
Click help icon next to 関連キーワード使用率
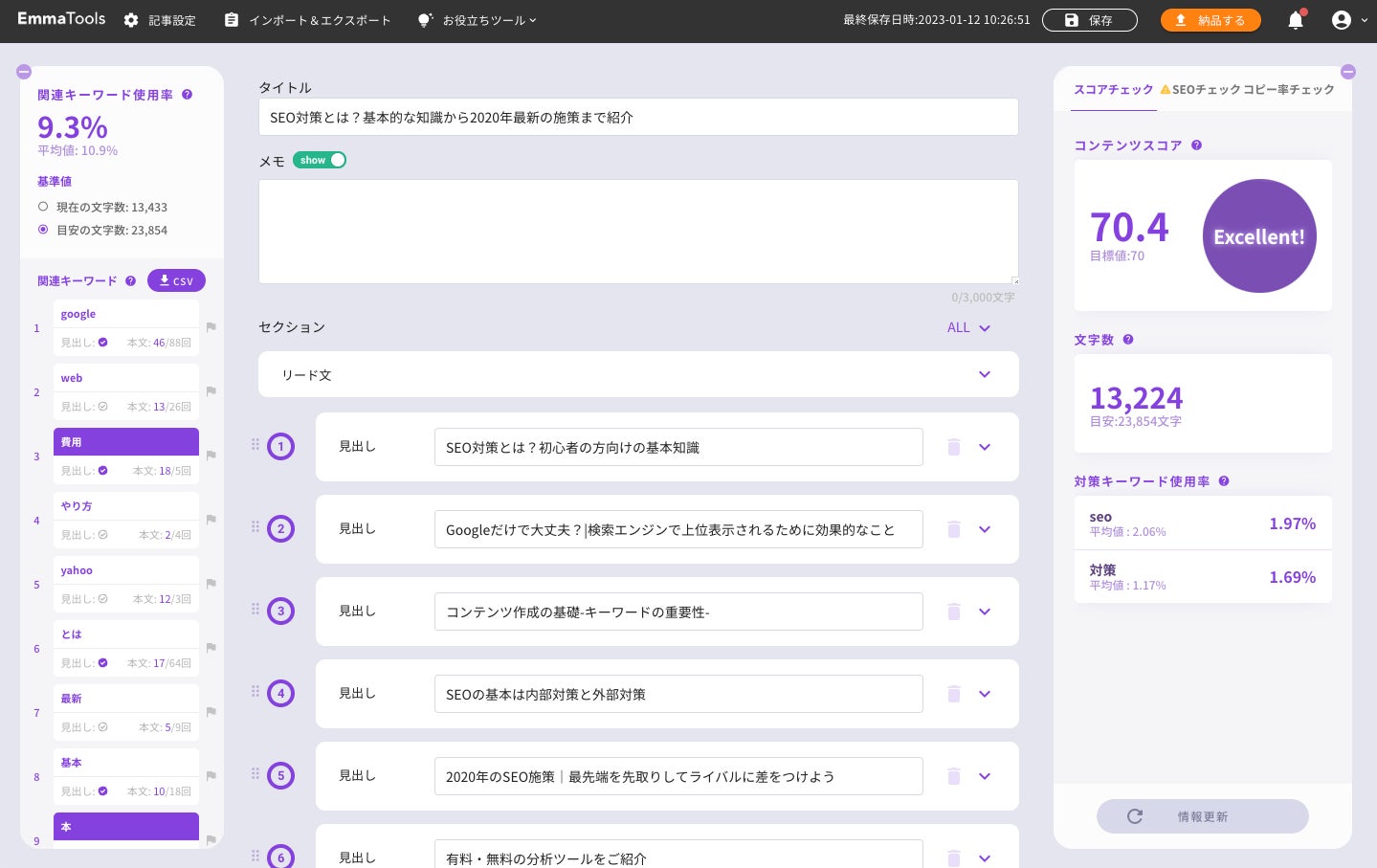point(187,95)
